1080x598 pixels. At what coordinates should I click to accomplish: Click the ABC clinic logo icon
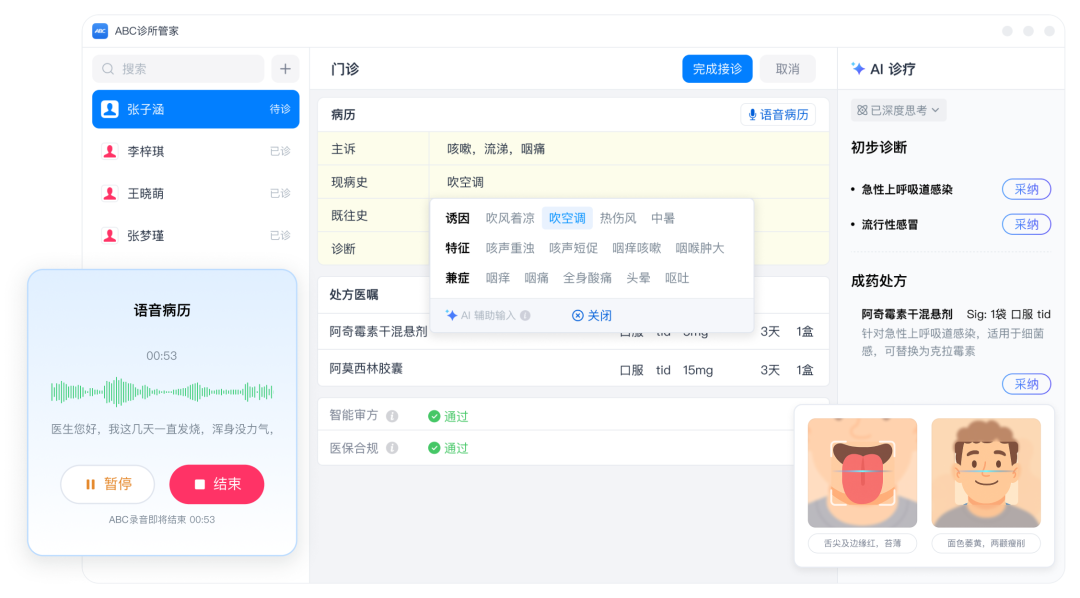point(99,30)
